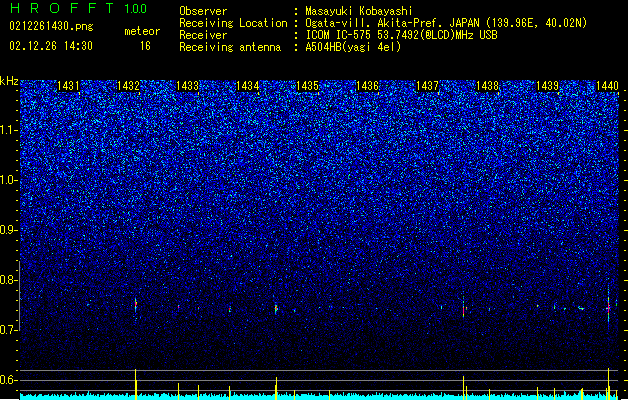The height and width of the screenshot is (400, 629).
Task: Click the Receiving Location field label
Action: 233,23
